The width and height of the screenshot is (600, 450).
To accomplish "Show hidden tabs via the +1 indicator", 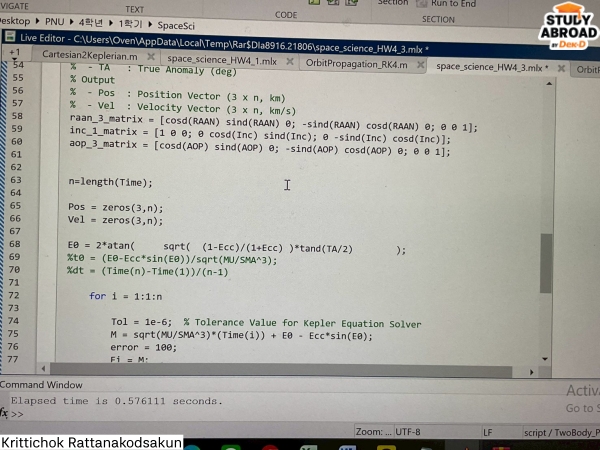I will 14,53.
